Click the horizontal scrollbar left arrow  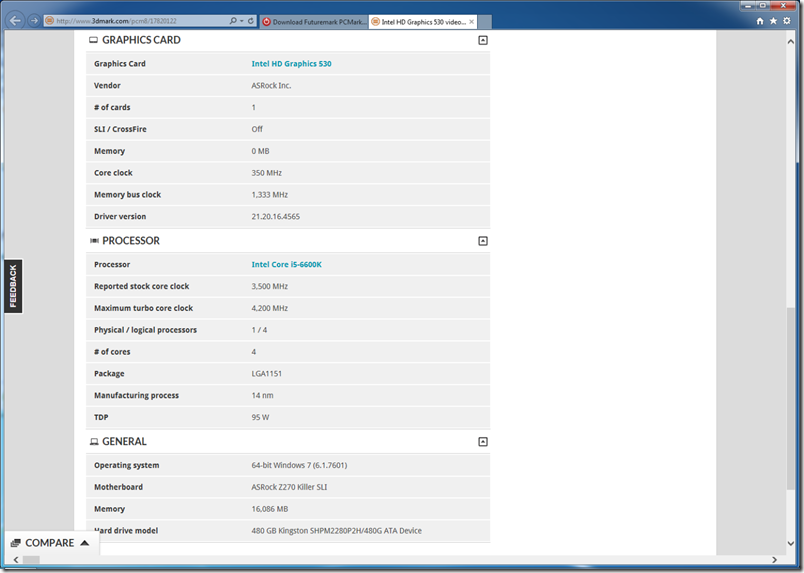coord(16,560)
